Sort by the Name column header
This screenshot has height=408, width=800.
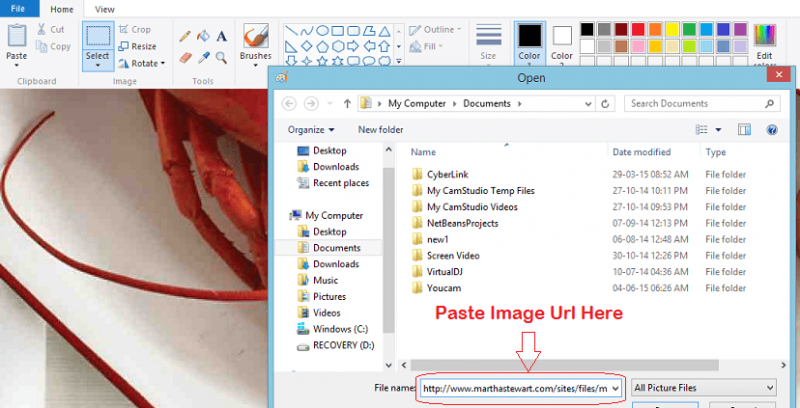coord(423,152)
